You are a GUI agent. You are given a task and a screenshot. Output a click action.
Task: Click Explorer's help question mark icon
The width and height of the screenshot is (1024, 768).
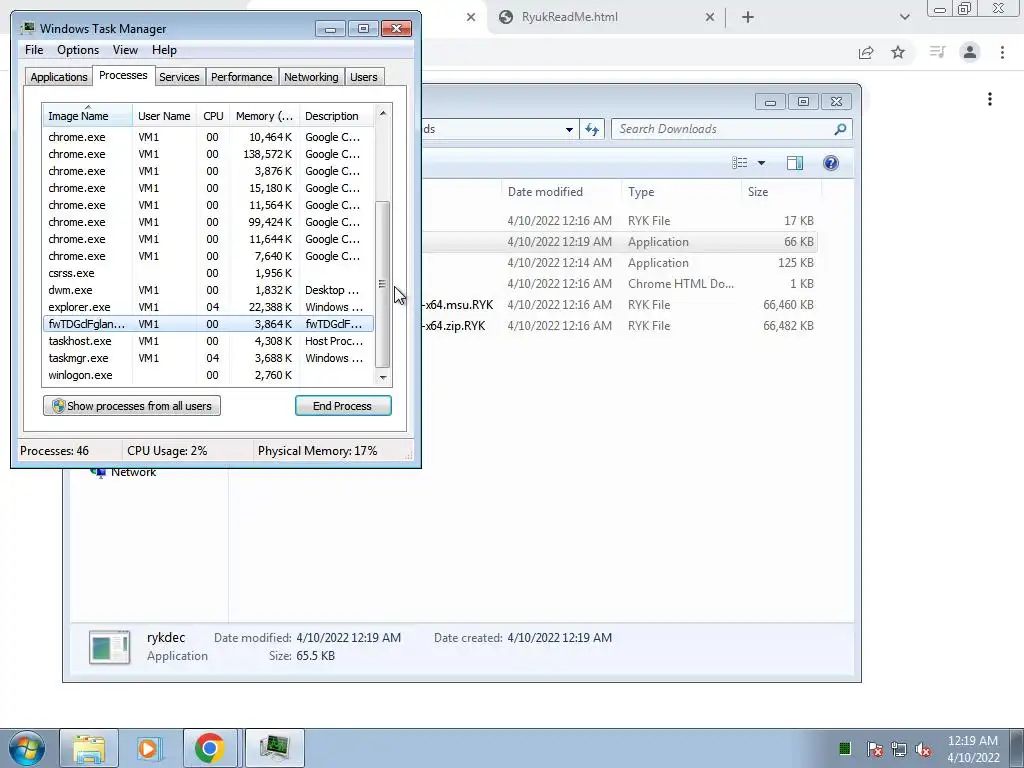point(830,163)
